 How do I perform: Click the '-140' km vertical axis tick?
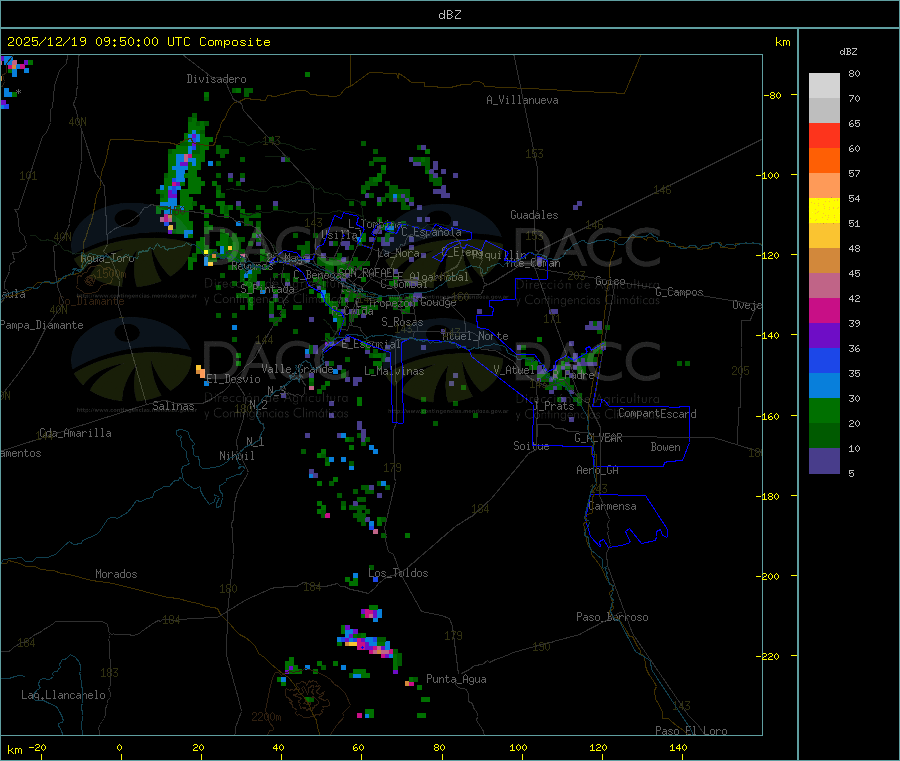[x=770, y=336]
